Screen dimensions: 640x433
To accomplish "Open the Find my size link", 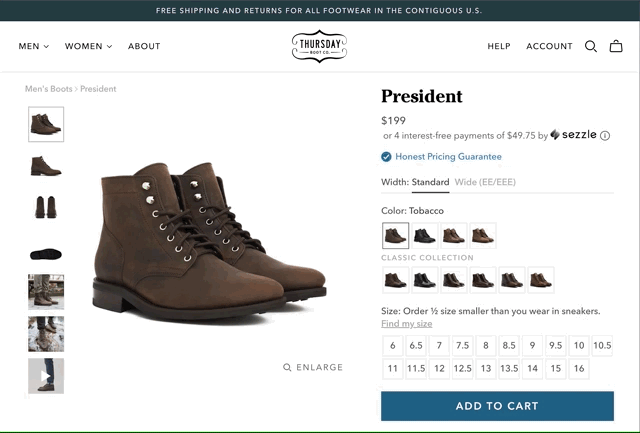I will click(x=407, y=324).
